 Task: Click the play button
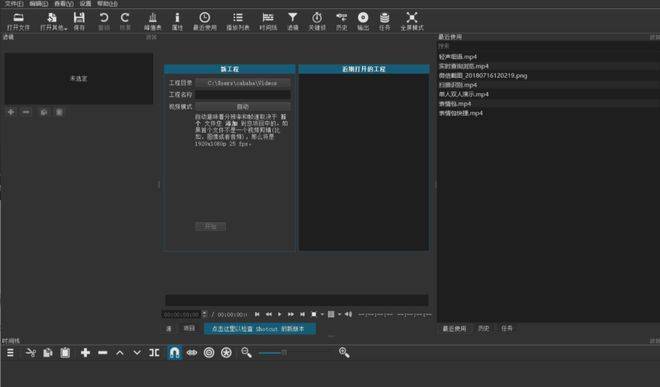point(279,314)
